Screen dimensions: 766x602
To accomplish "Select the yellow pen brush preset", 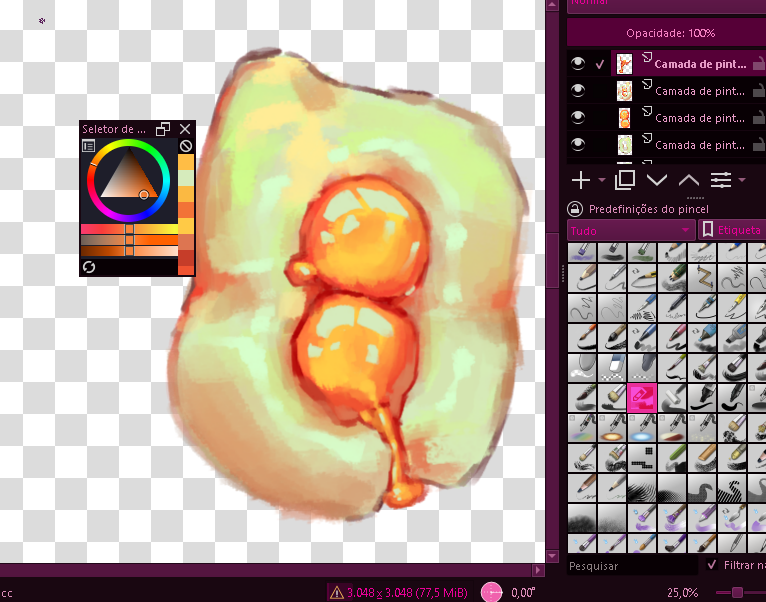I will click(x=731, y=308).
